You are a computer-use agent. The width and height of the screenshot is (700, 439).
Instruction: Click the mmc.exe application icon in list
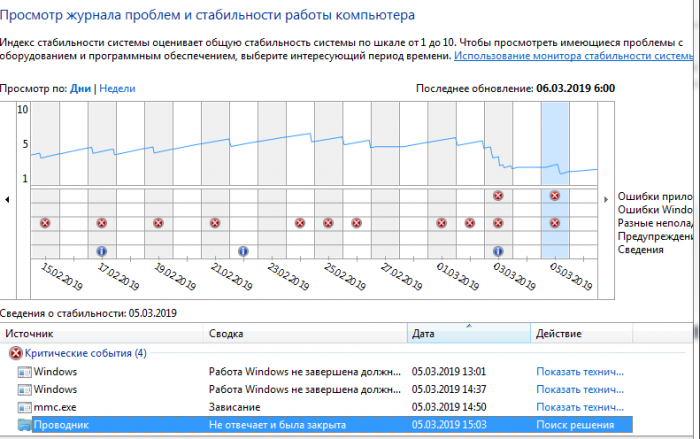coord(24,408)
